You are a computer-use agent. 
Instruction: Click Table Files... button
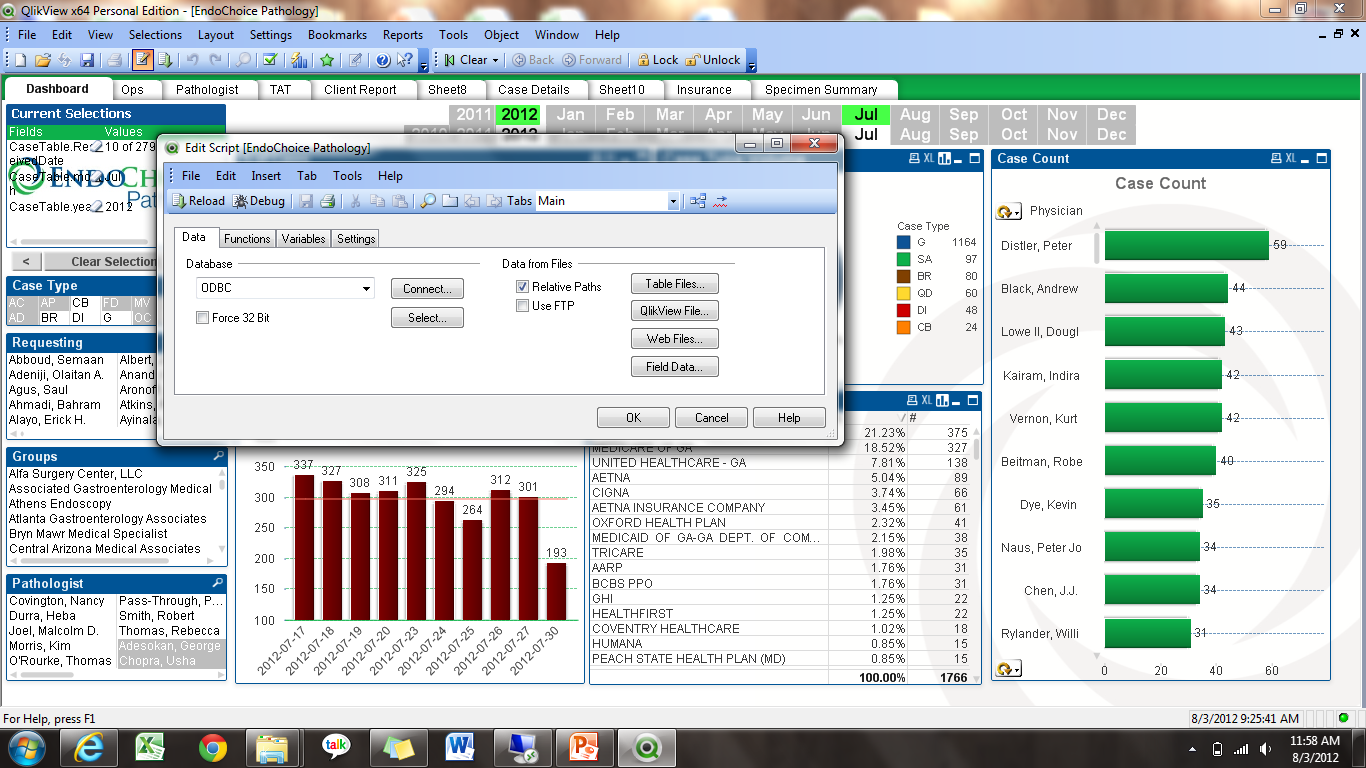pyautogui.click(x=675, y=284)
